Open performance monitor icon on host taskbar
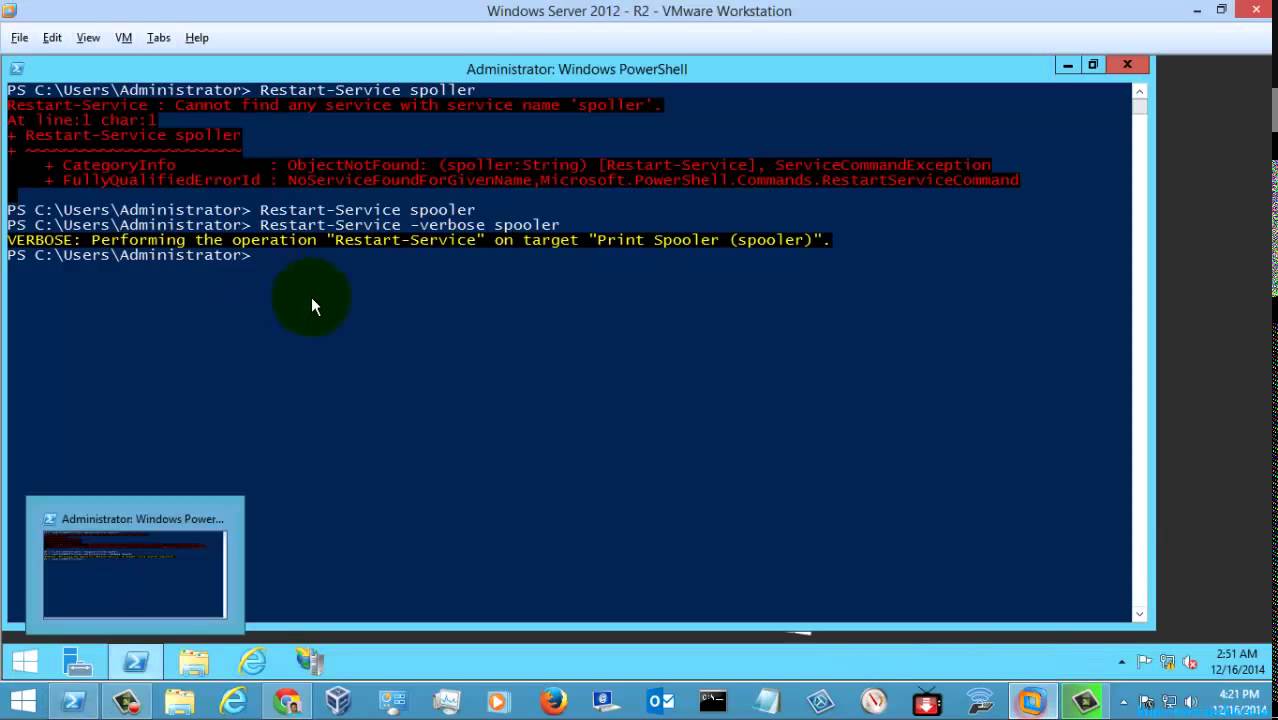Screen dimensions: 1278x720 click(x=446, y=702)
